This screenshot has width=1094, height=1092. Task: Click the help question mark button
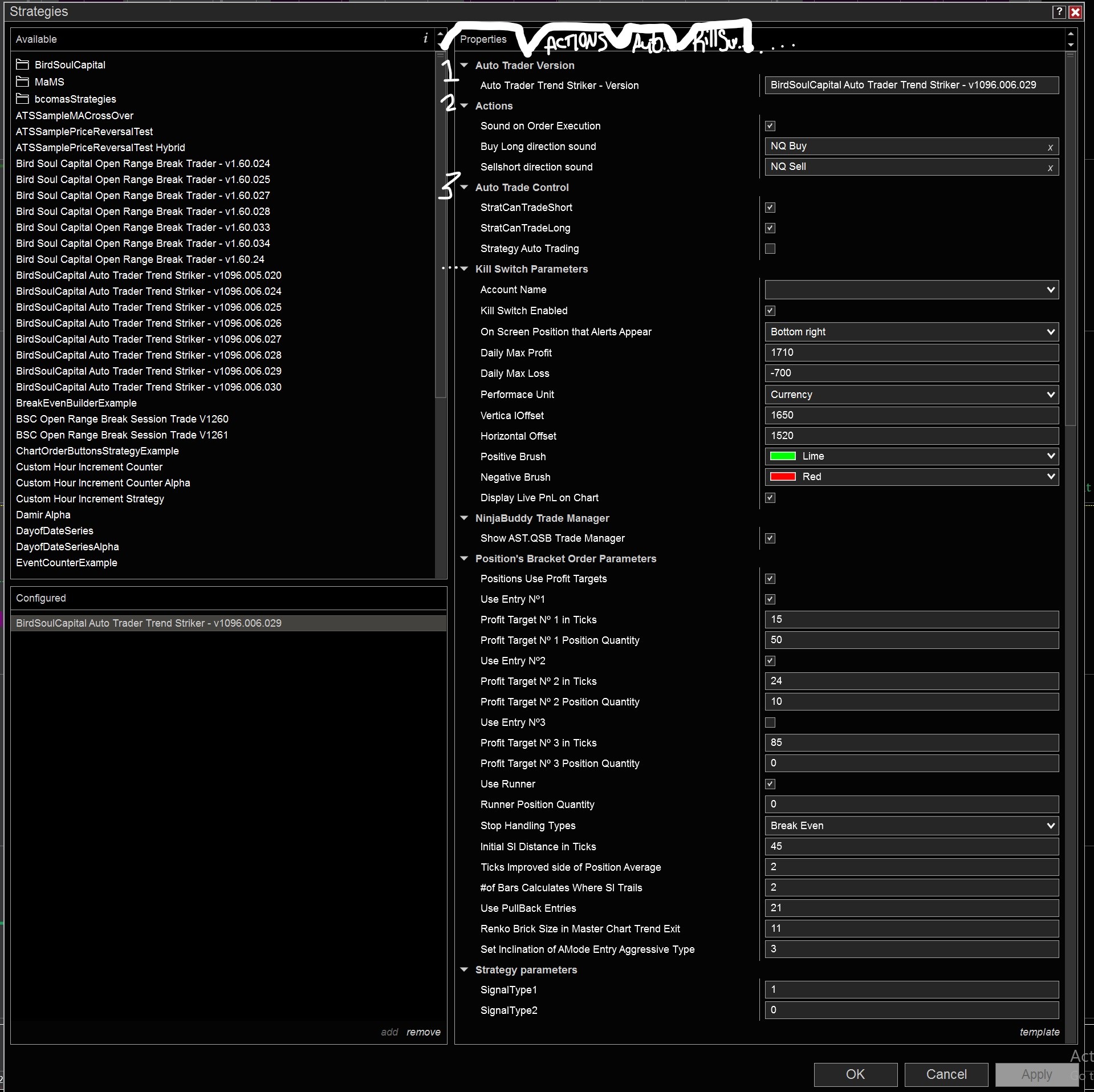(x=1059, y=11)
